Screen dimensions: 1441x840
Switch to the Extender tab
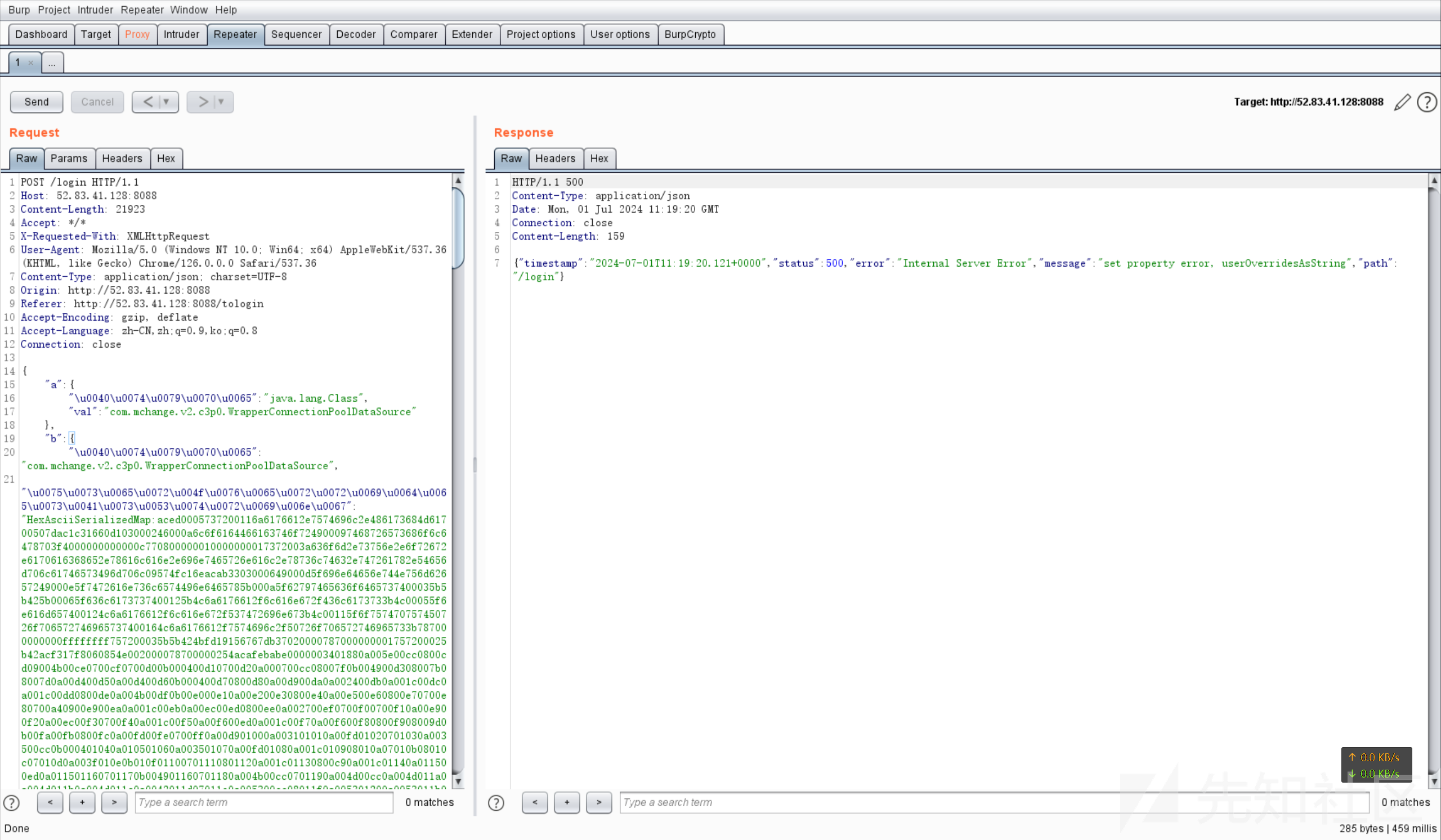tap(472, 34)
